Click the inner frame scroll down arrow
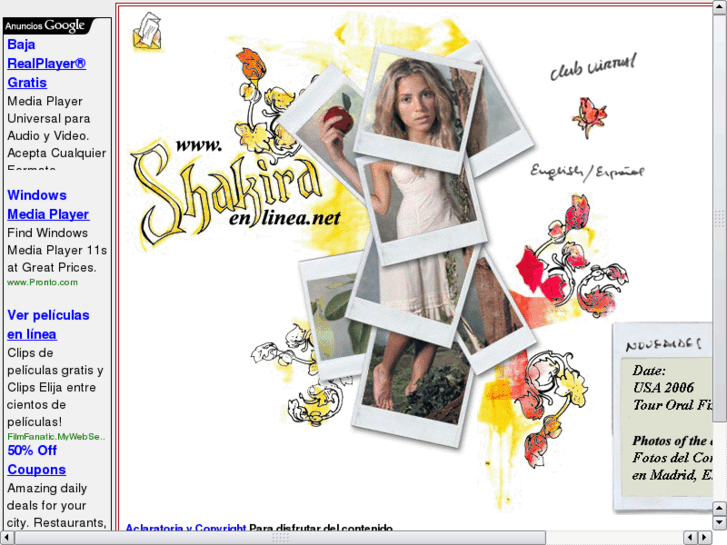Image resolution: width=727 pixels, height=545 pixels. [719, 522]
